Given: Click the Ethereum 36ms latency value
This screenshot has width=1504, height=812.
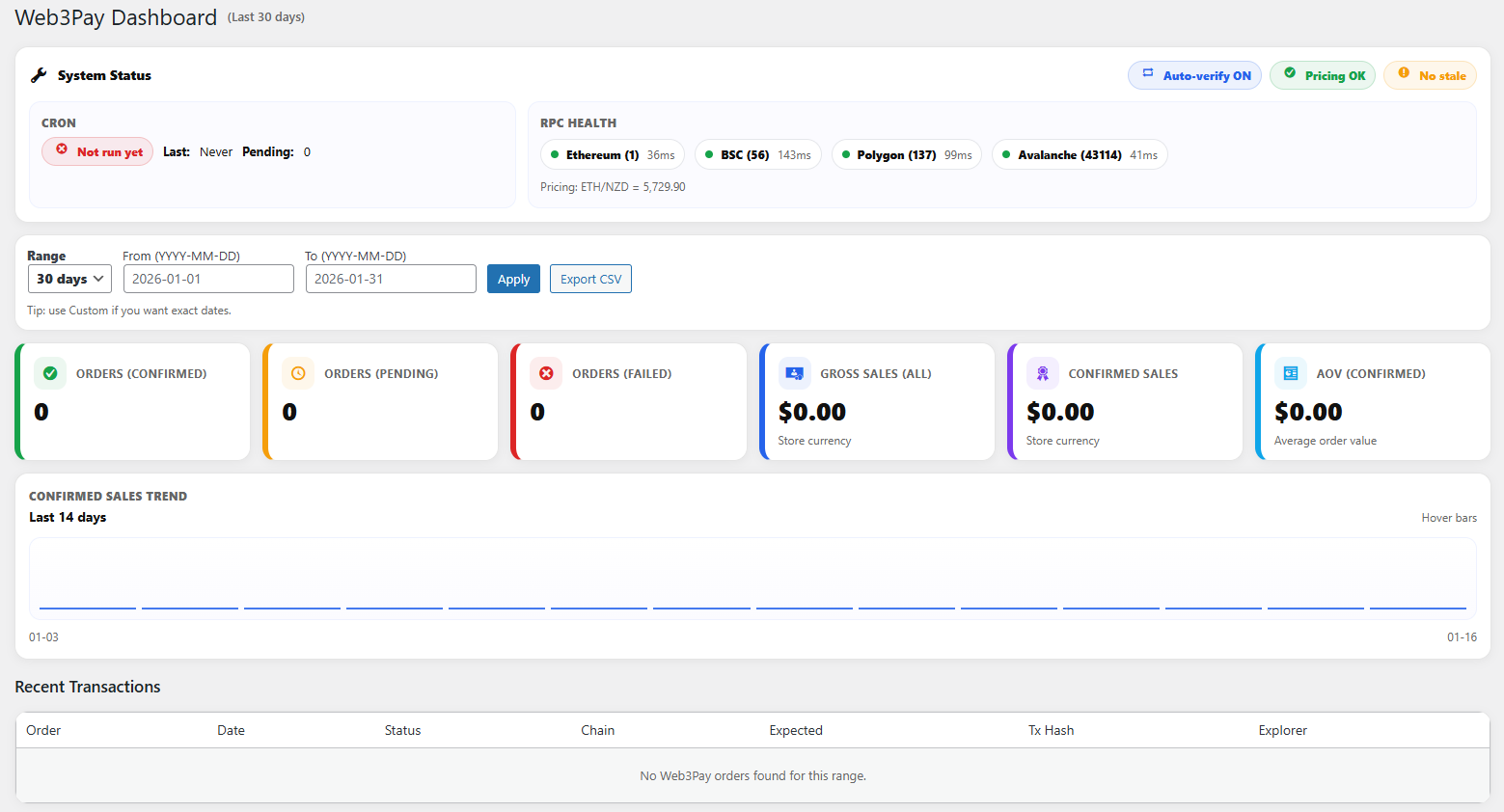Looking at the screenshot, I should point(661,155).
